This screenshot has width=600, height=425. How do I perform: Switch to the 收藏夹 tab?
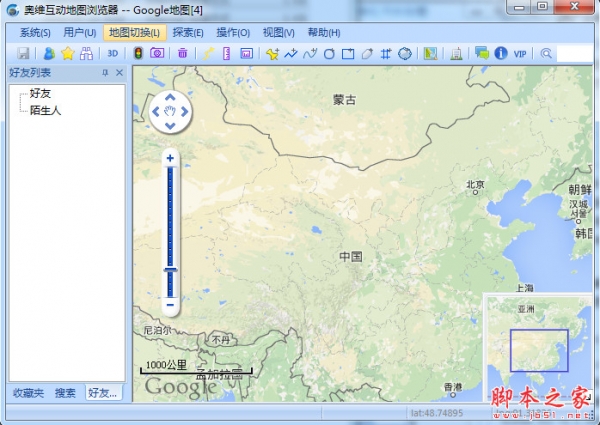coord(29,393)
